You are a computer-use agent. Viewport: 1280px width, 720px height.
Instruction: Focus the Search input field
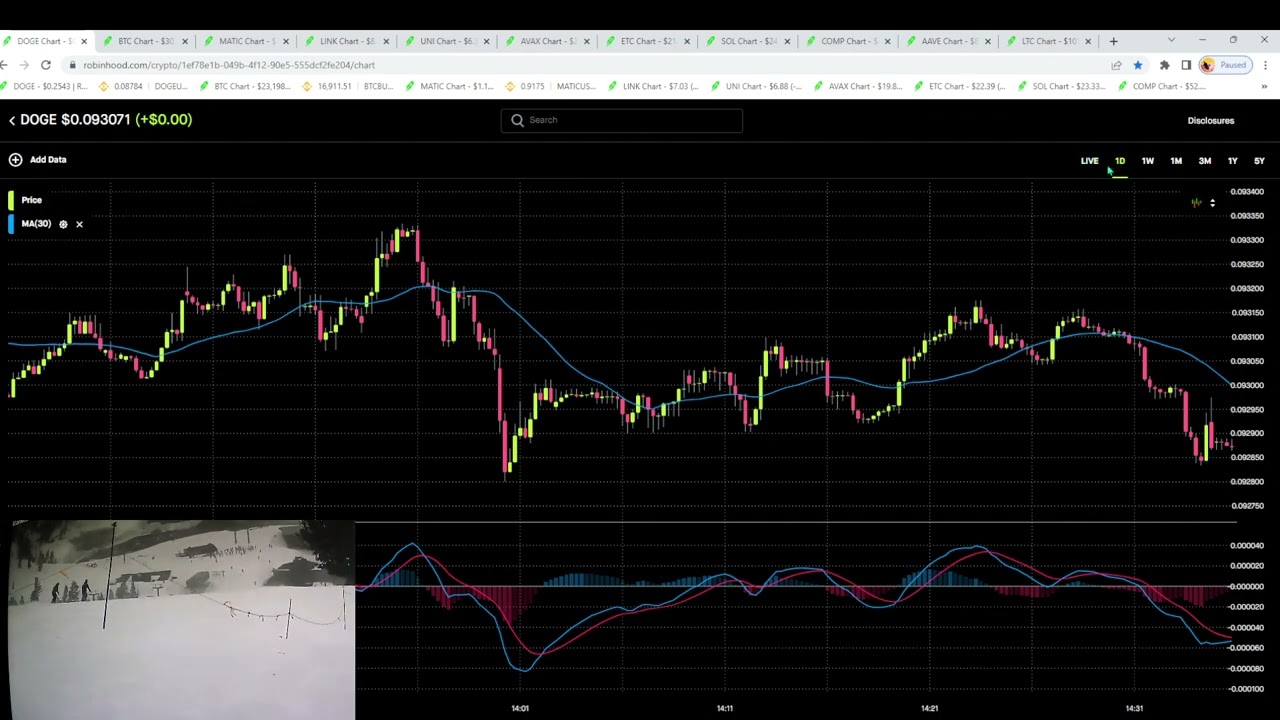tap(621, 120)
